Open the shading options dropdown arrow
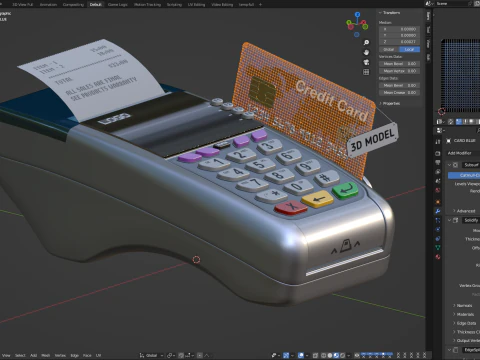This screenshot has height=360, width=480. click(349, 355)
